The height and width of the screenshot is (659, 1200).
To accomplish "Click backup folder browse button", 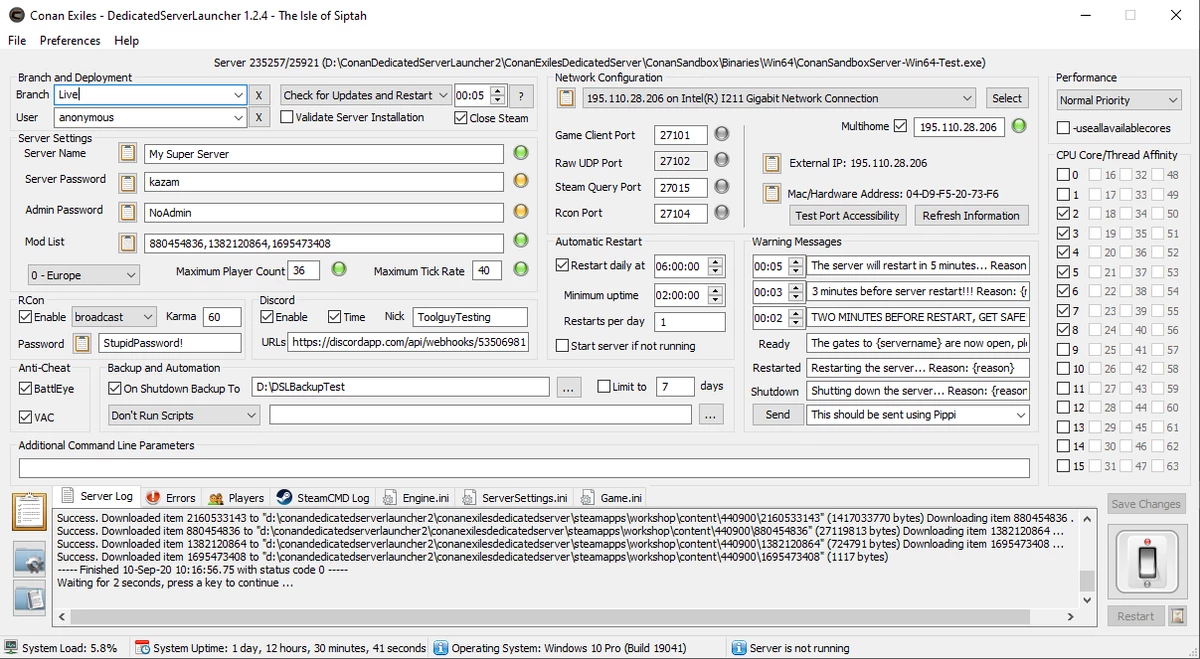I will 568,387.
